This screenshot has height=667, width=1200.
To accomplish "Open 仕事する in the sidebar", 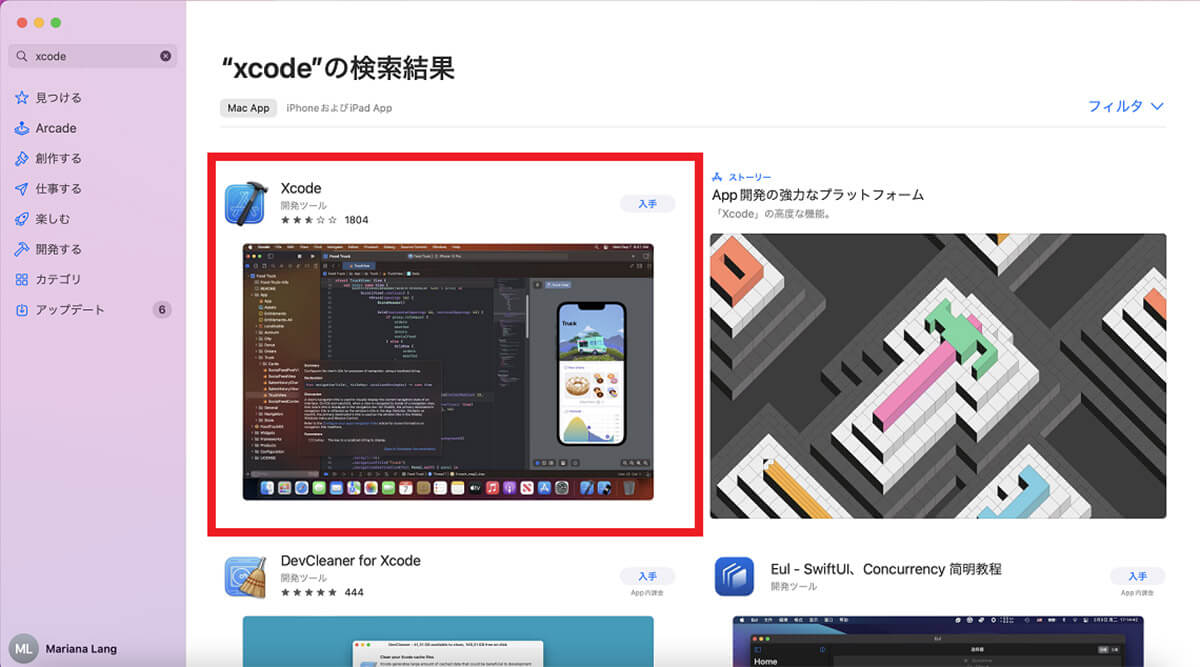I will pyautogui.click(x=59, y=188).
